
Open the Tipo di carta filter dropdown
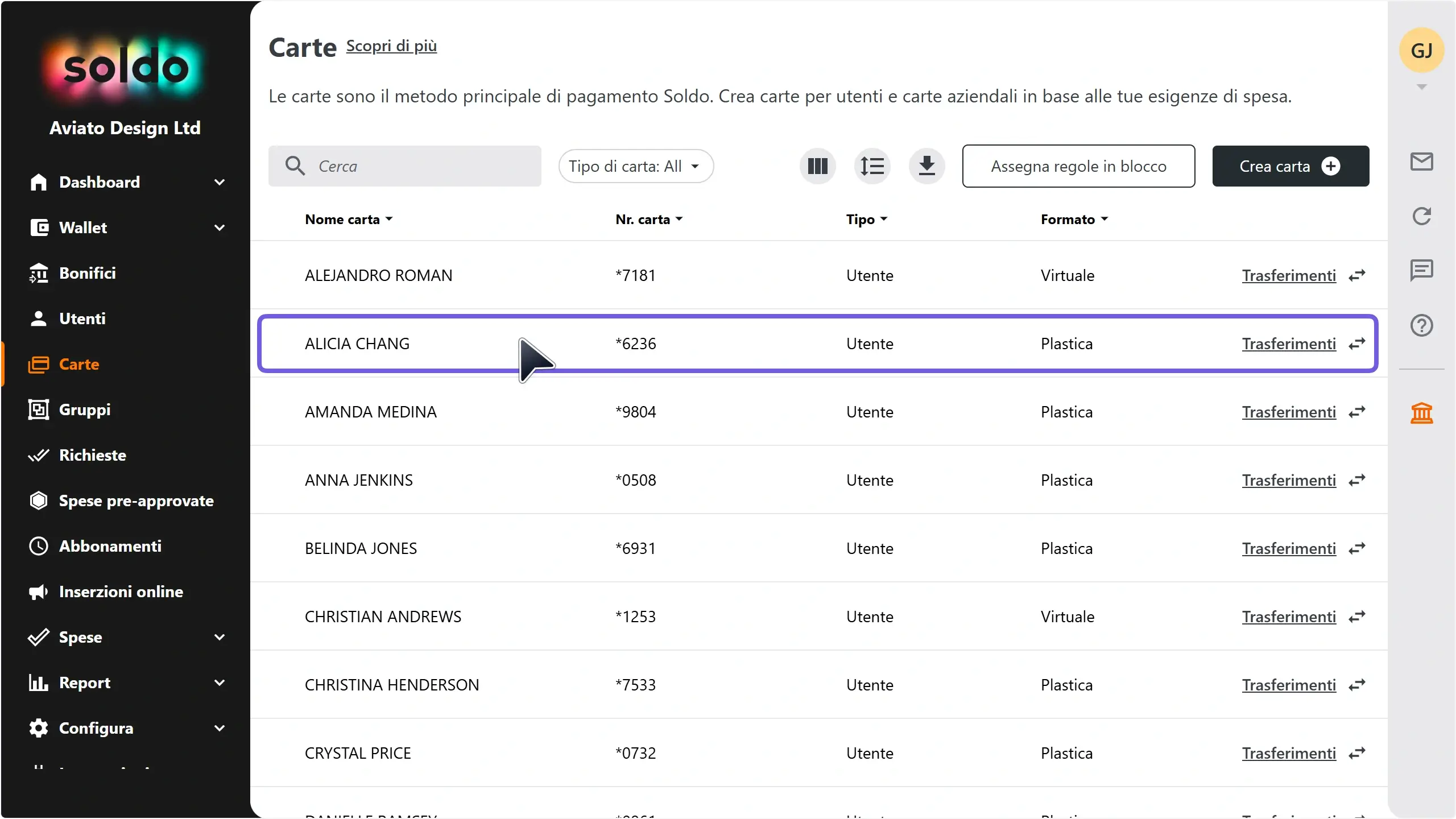tap(635, 166)
